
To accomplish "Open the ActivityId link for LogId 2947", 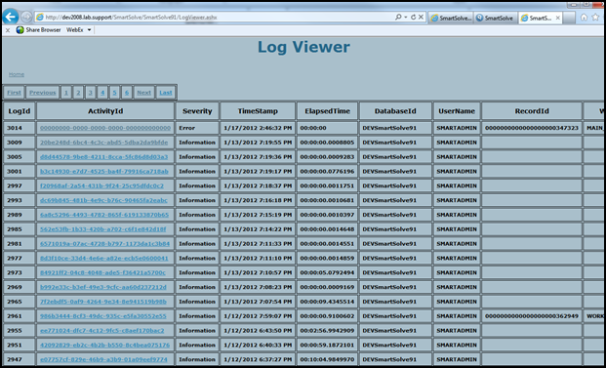I will pyautogui.click(x=104, y=359).
